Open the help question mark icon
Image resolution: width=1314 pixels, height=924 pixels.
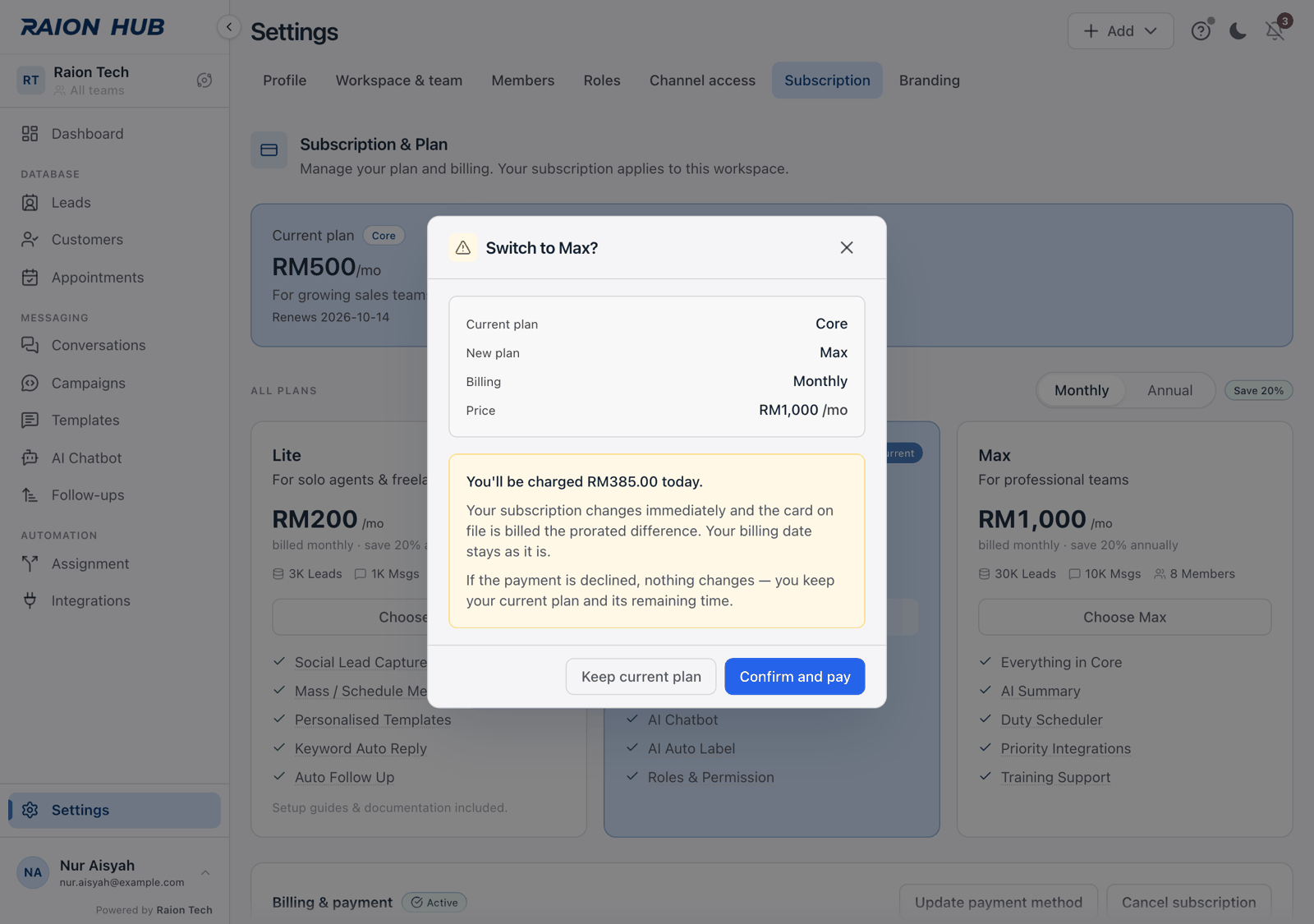pyautogui.click(x=1201, y=31)
